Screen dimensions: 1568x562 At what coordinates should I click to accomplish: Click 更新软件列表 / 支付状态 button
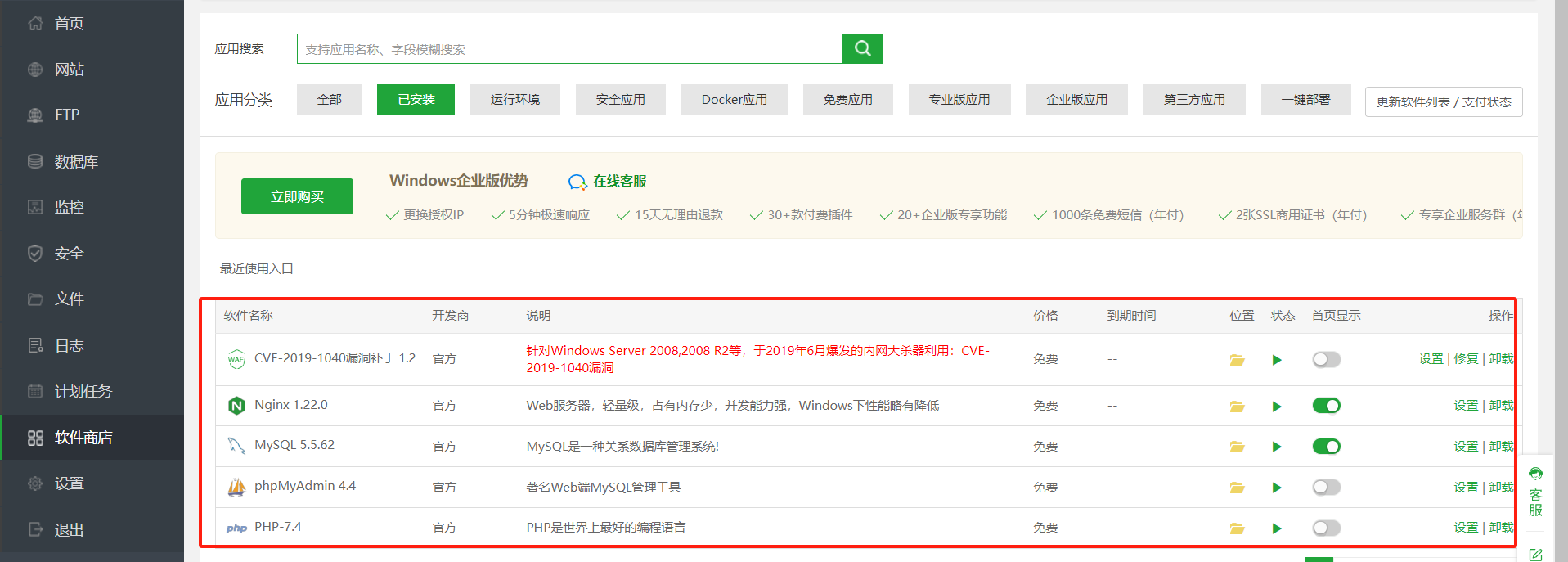pos(1443,102)
